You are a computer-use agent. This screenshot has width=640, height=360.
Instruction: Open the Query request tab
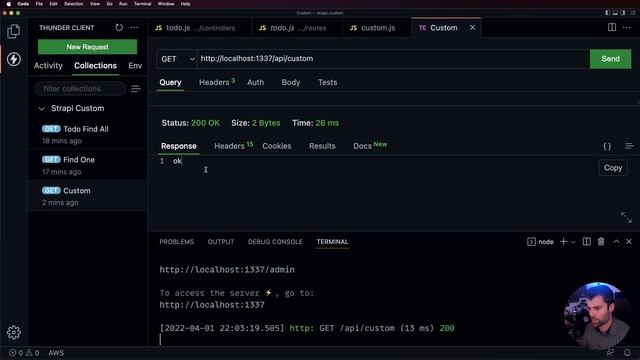(x=170, y=82)
